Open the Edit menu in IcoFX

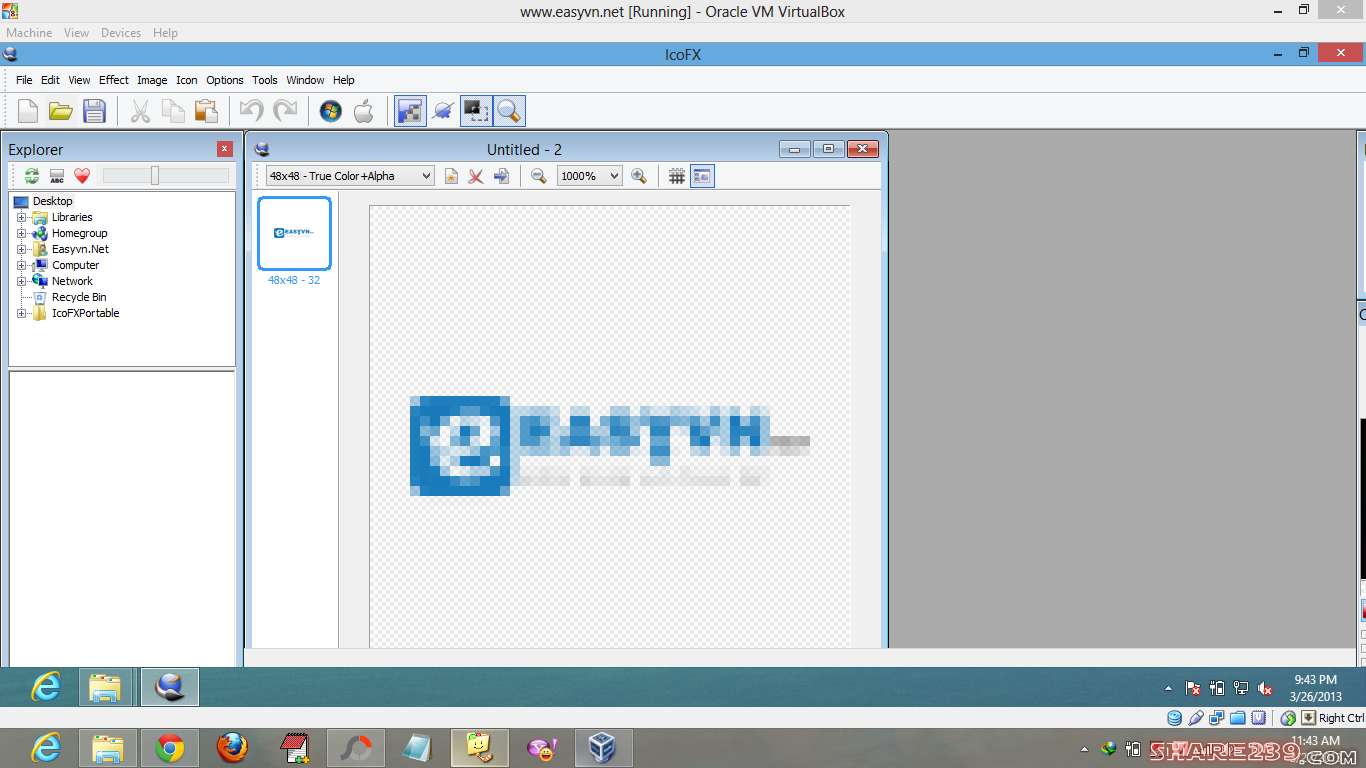(50, 80)
